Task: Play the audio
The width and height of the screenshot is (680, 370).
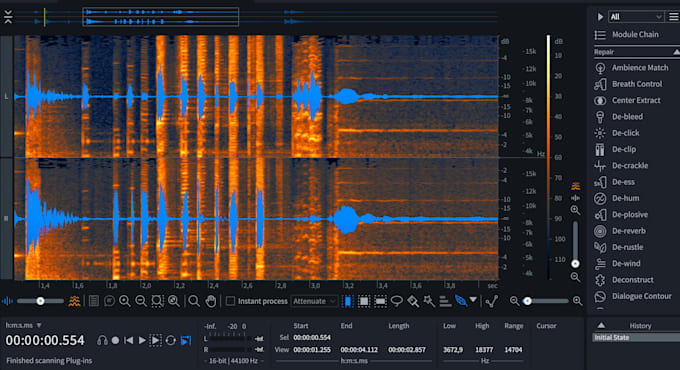Action: click(x=142, y=341)
